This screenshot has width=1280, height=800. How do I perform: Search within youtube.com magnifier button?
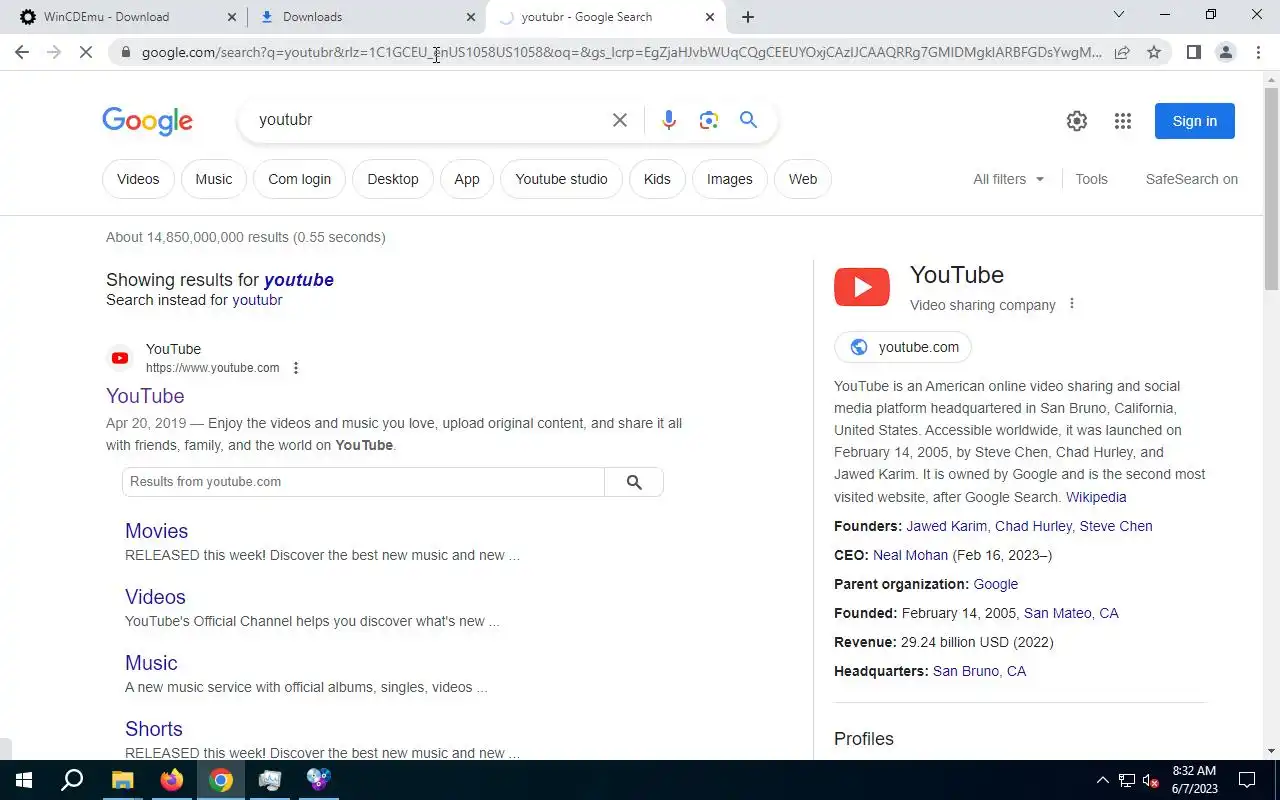(634, 482)
